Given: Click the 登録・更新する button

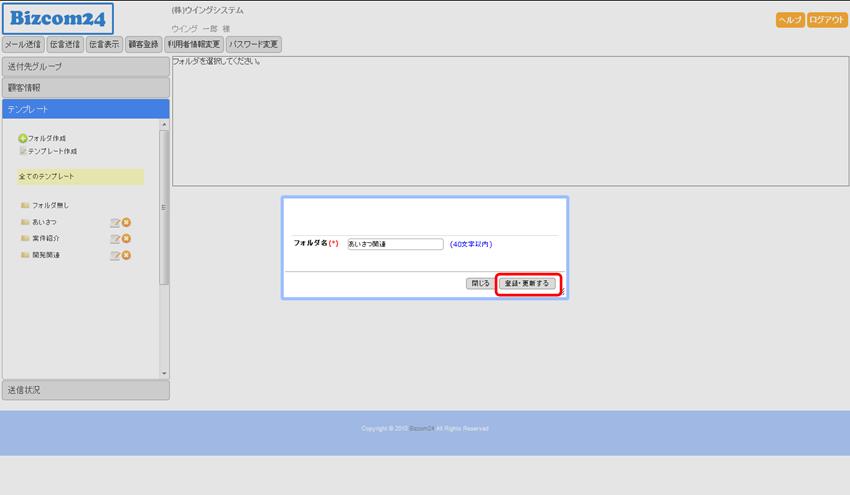Looking at the screenshot, I should point(527,284).
